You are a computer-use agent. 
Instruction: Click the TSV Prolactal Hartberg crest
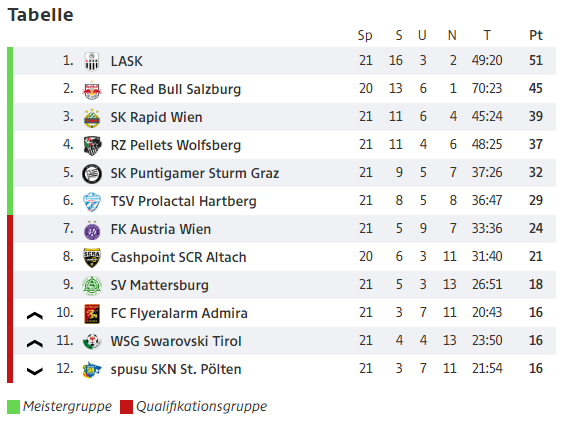click(92, 201)
